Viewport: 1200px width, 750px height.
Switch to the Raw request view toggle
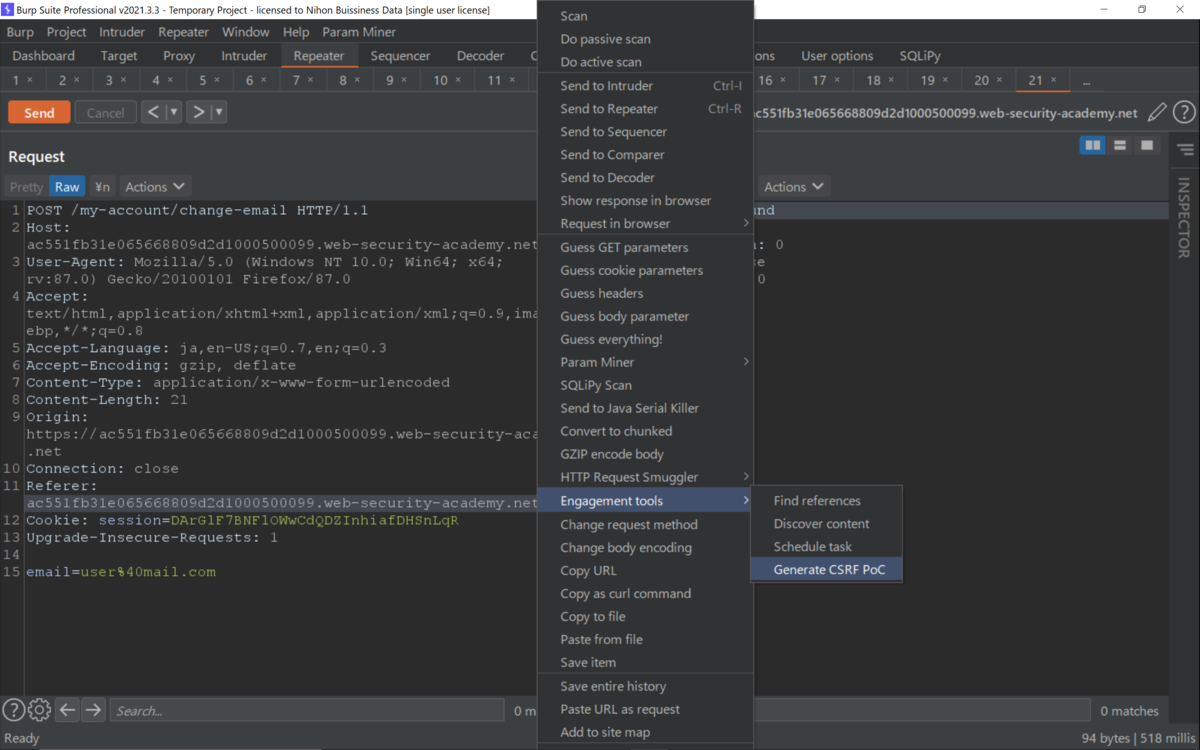pos(67,186)
